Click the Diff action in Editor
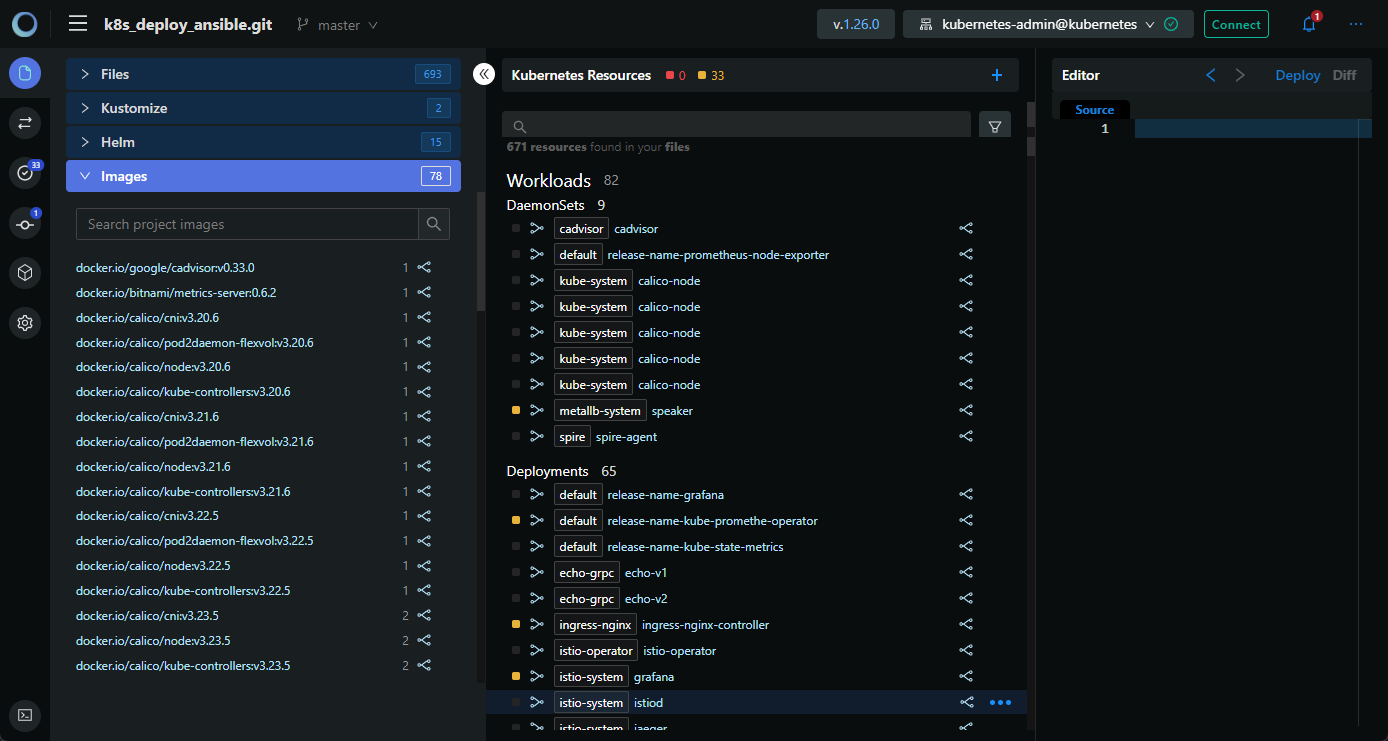This screenshot has height=741, width=1388. [1344, 75]
